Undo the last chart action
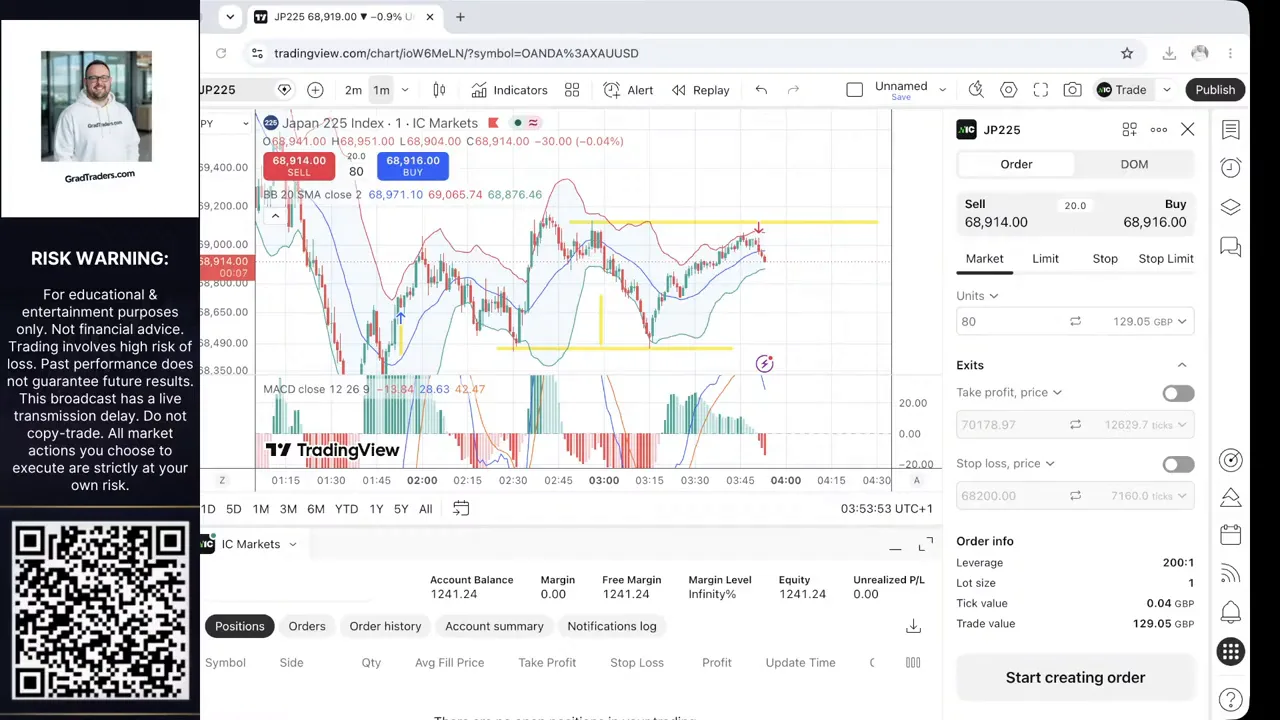This screenshot has width=1280, height=720. click(761, 90)
